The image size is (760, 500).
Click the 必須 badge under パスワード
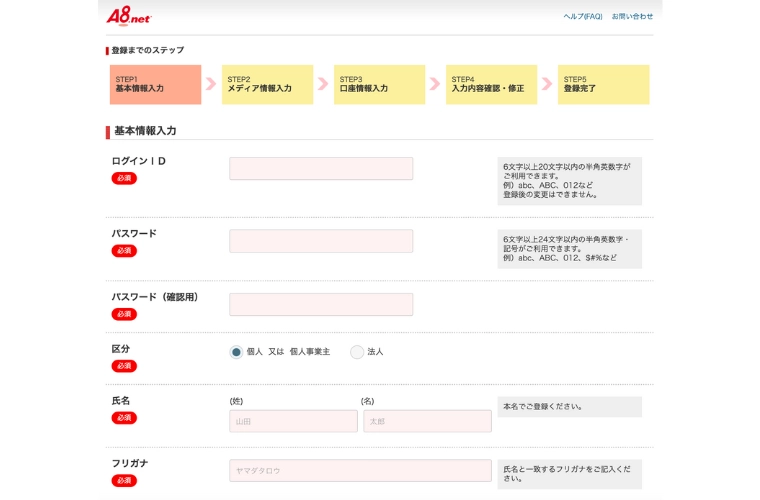tap(124, 251)
